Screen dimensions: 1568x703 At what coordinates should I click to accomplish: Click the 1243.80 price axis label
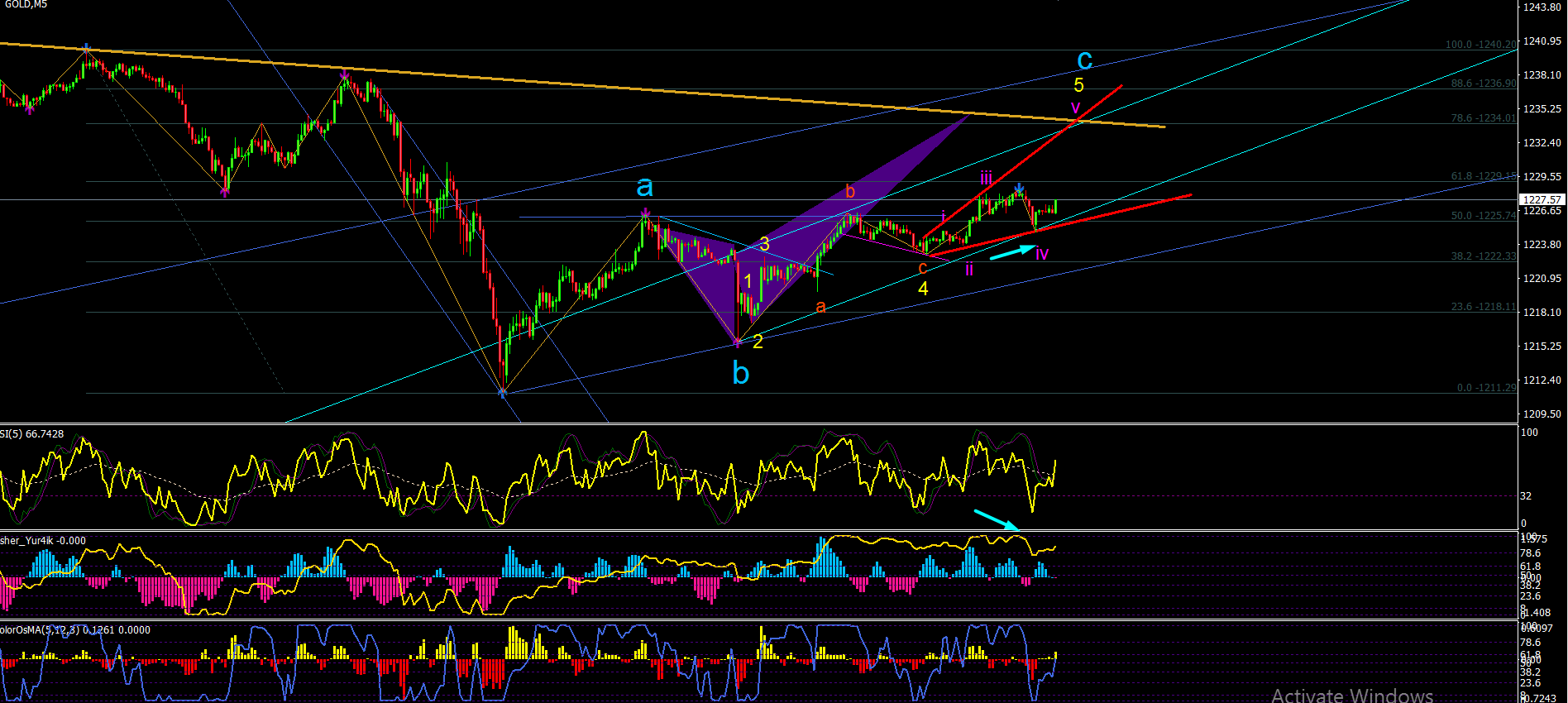click(x=1542, y=7)
